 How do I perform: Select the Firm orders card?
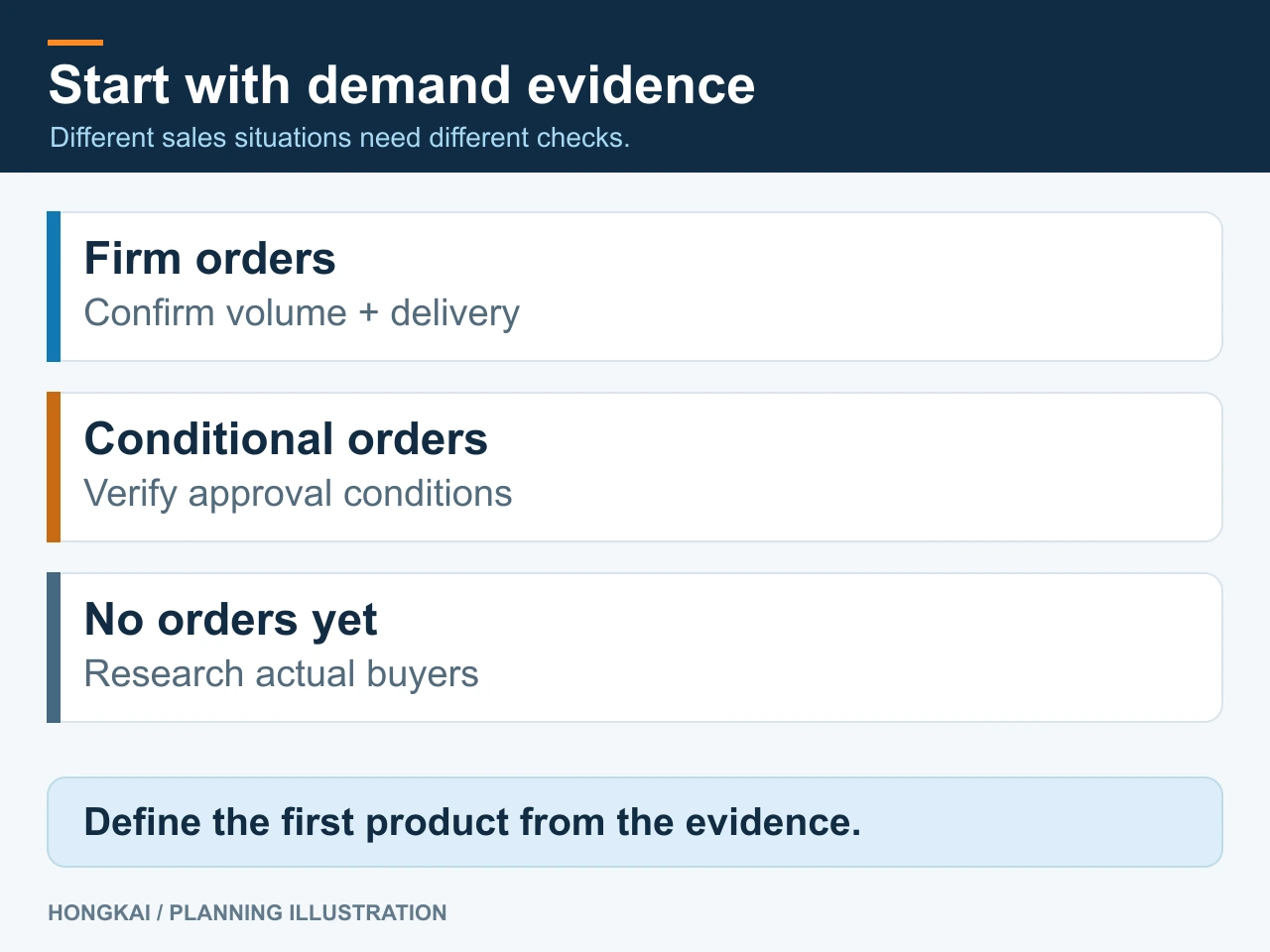click(635, 287)
